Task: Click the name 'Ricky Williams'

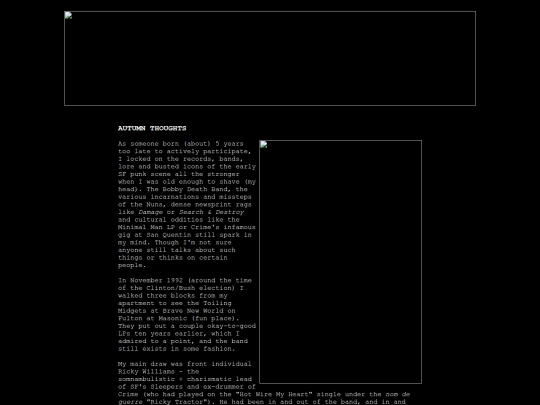Action: click(x=146, y=371)
